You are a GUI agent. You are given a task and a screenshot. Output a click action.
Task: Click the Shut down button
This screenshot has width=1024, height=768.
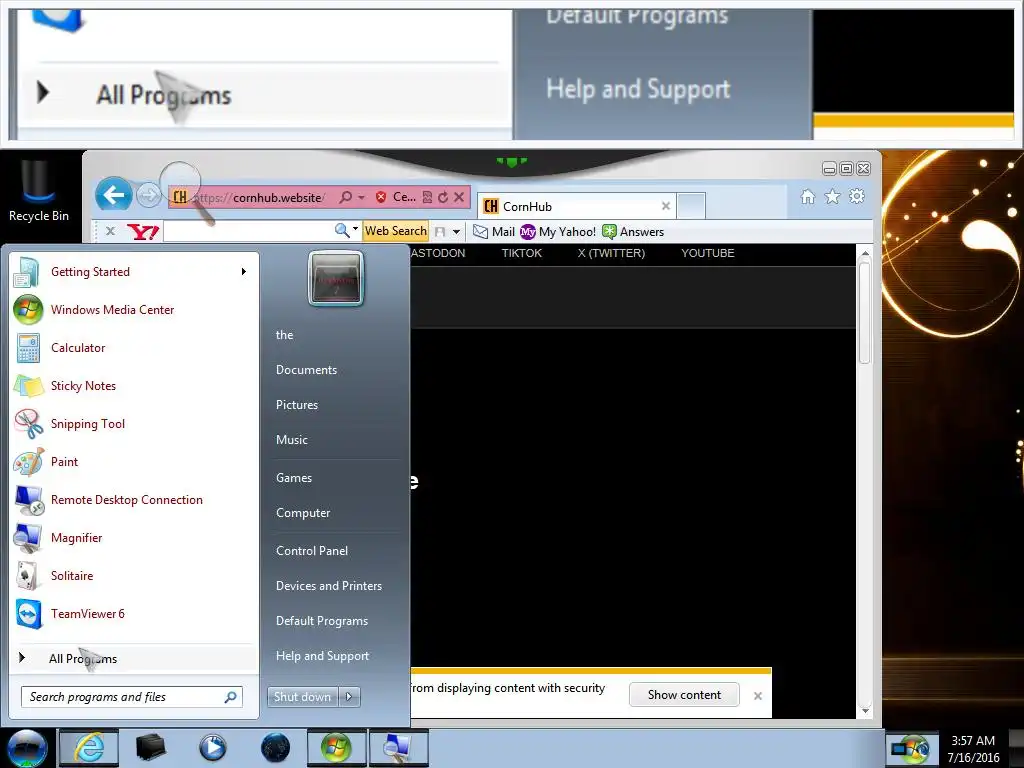coord(302,697)
